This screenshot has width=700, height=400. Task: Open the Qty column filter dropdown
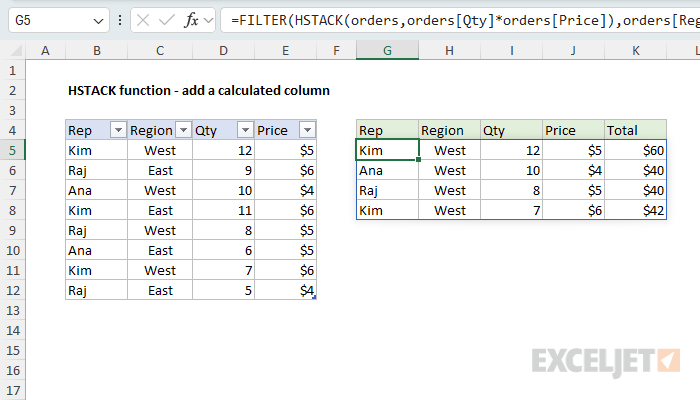(x=245, y=130)
